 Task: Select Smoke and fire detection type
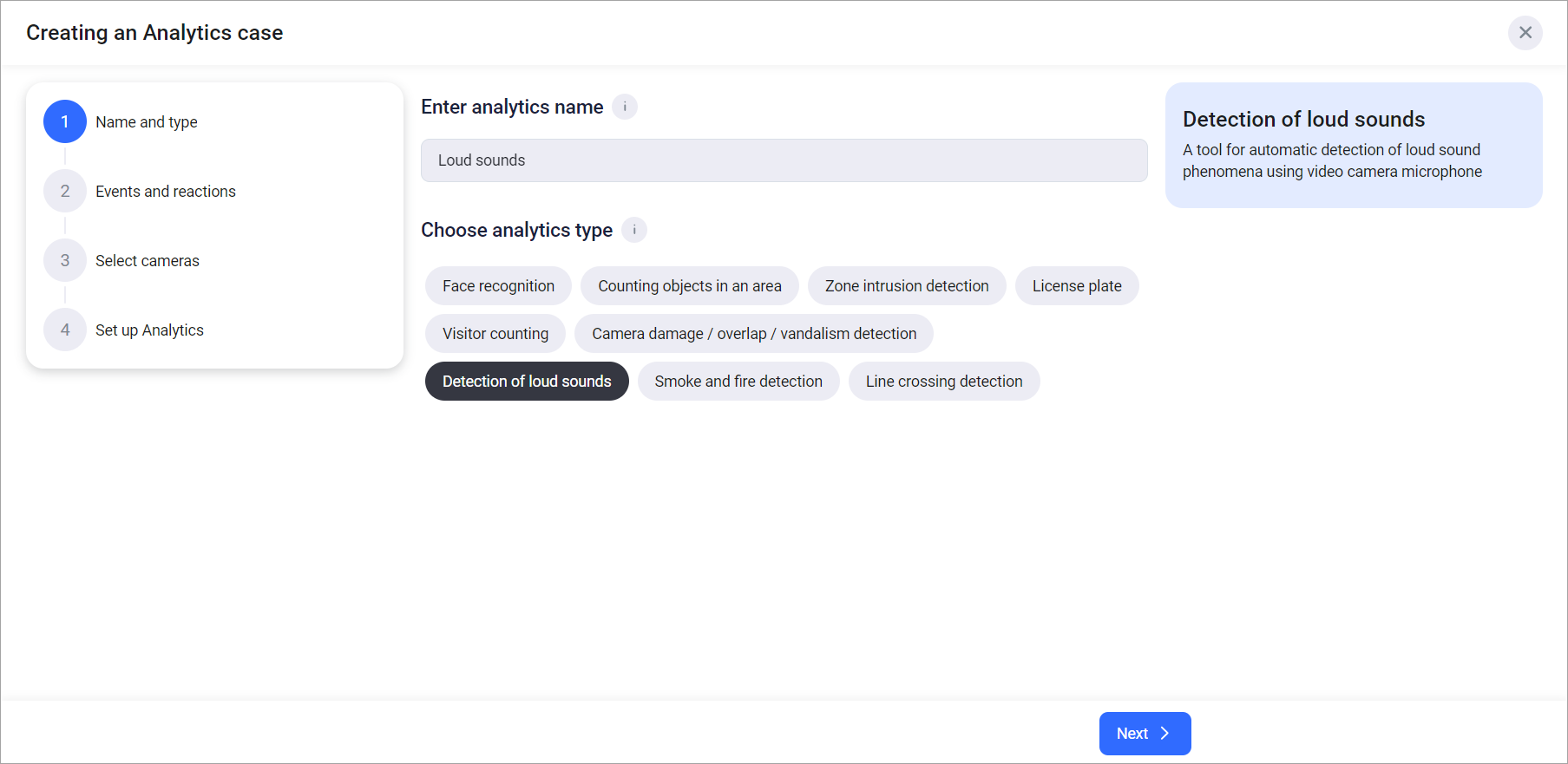[x=738, y=382]
